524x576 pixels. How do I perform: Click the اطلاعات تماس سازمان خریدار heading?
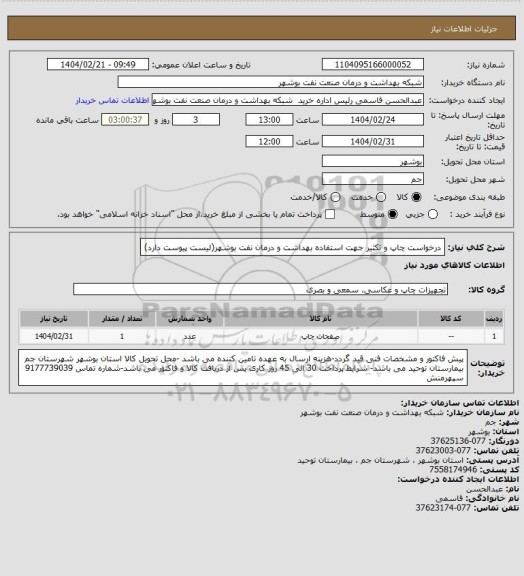[459, 403]
